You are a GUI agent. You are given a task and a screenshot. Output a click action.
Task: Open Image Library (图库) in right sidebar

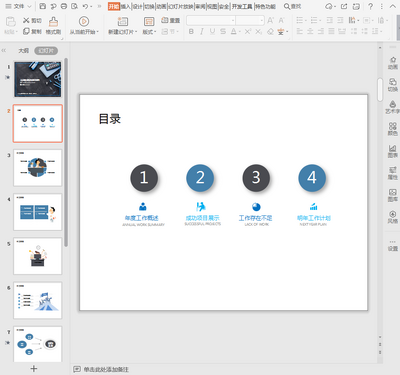tap(393, 195)
